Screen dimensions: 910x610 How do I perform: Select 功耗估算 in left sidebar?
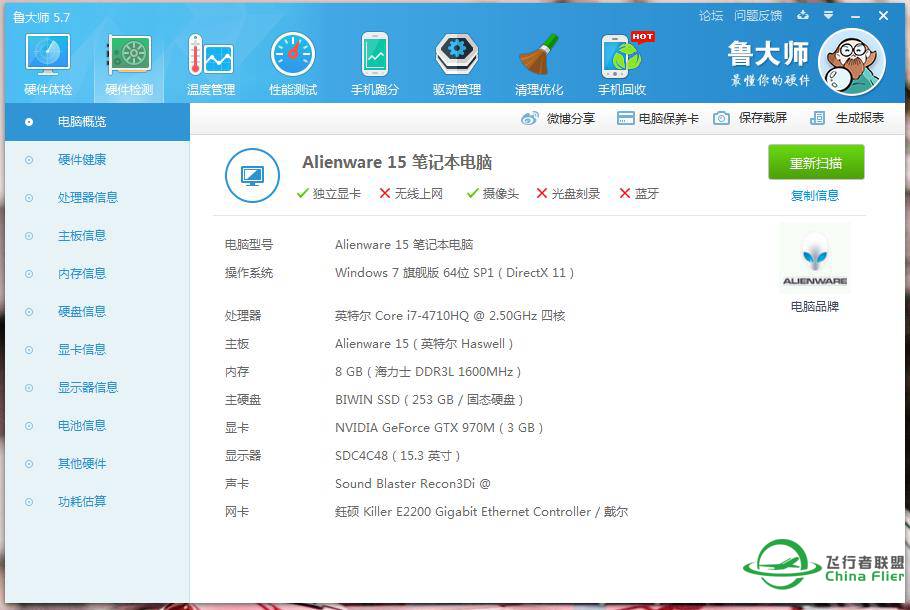tap(82, 502)
